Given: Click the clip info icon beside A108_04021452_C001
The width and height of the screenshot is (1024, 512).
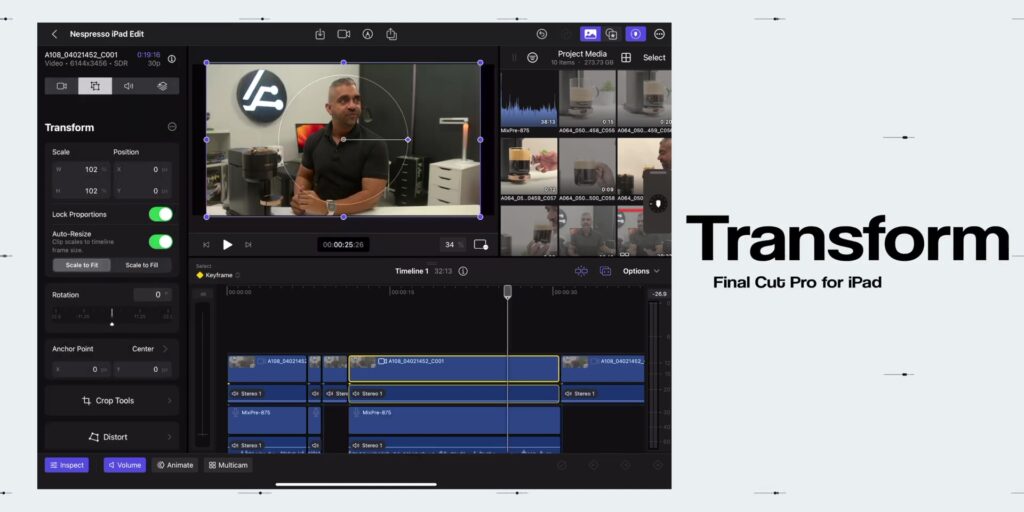Looking at the screenshot, I should click(x=172, y=59).
